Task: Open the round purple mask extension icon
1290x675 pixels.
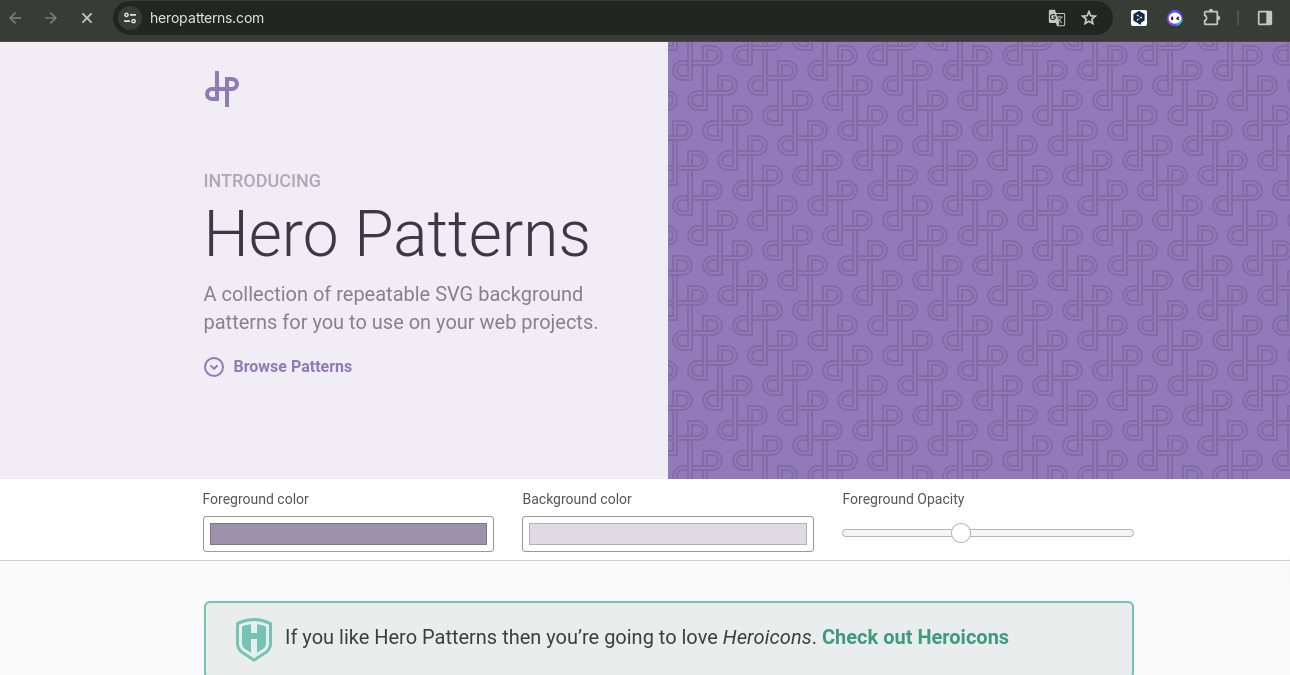Action: [1175, 18]
